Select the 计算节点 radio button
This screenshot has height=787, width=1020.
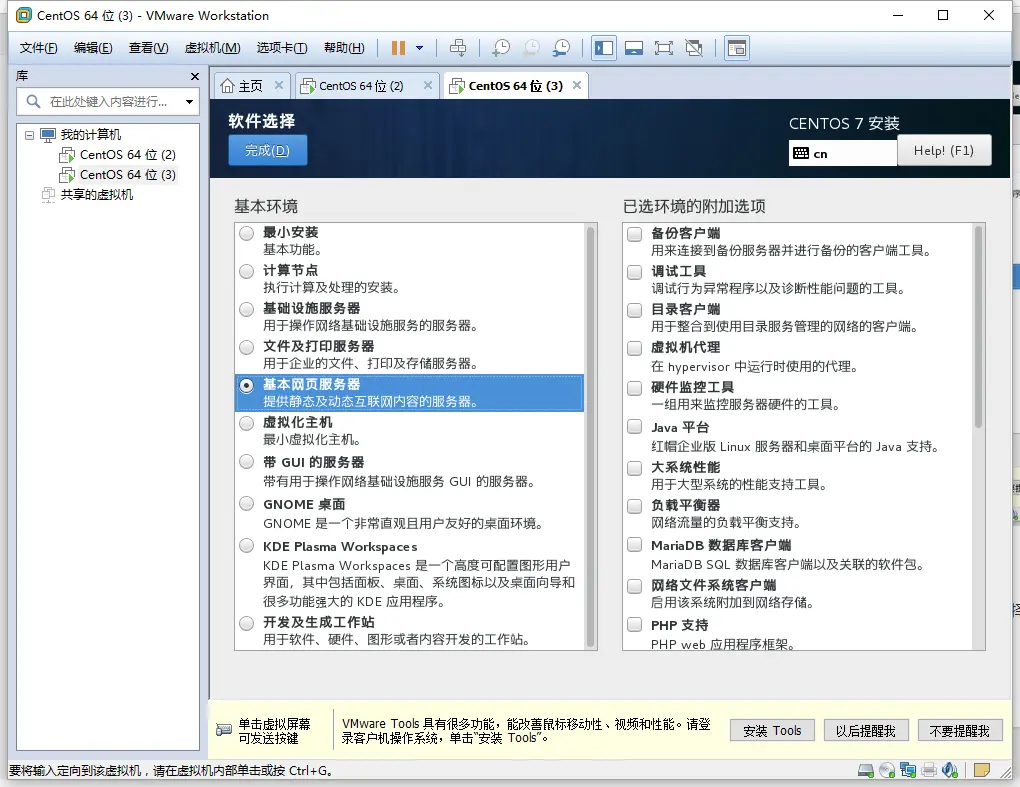[x=247, y=271]
